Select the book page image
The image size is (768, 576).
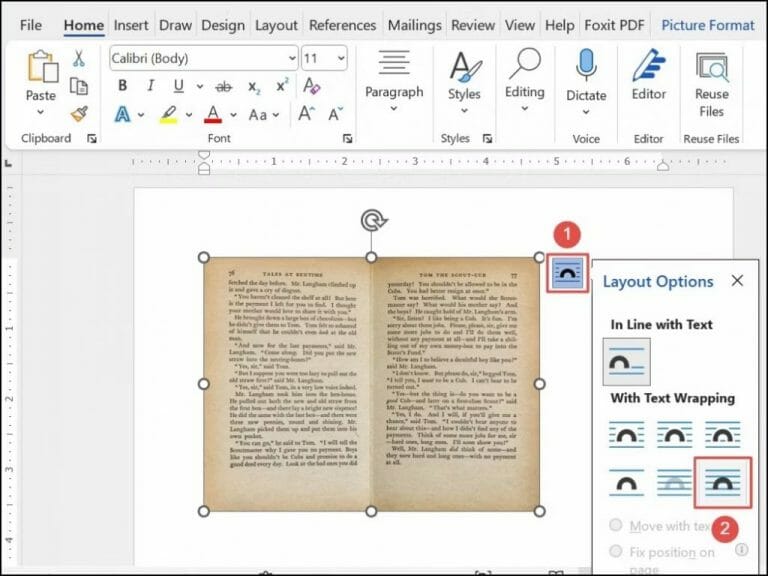371,384
